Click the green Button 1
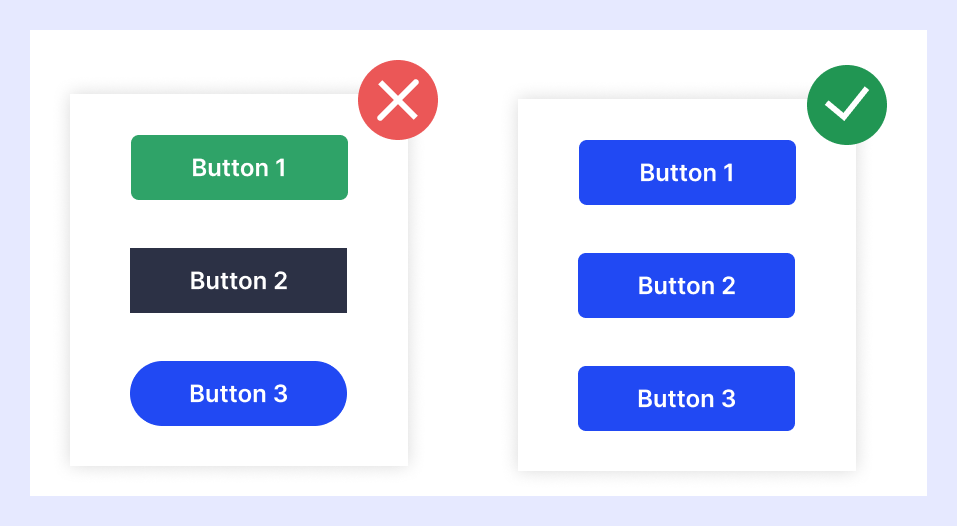The width and height of the screenshot is (957, 526). click(239, 167)
